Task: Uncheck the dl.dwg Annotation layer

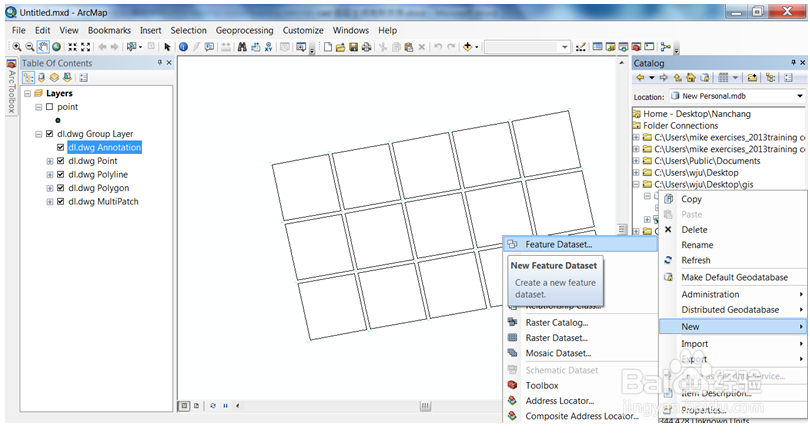Action: 60,147
